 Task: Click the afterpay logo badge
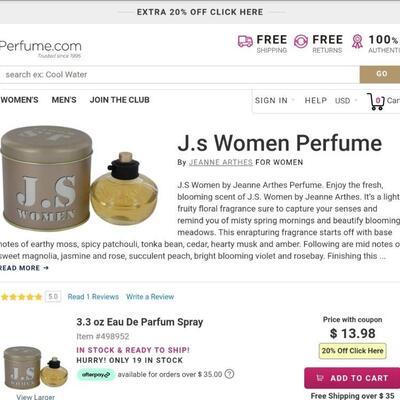click(96, 375)
